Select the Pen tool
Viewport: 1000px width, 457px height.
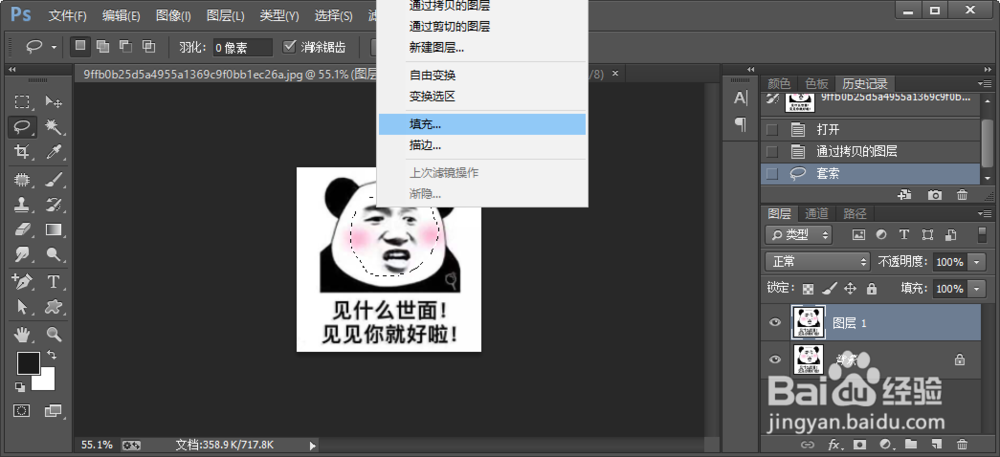click(22, 282)
